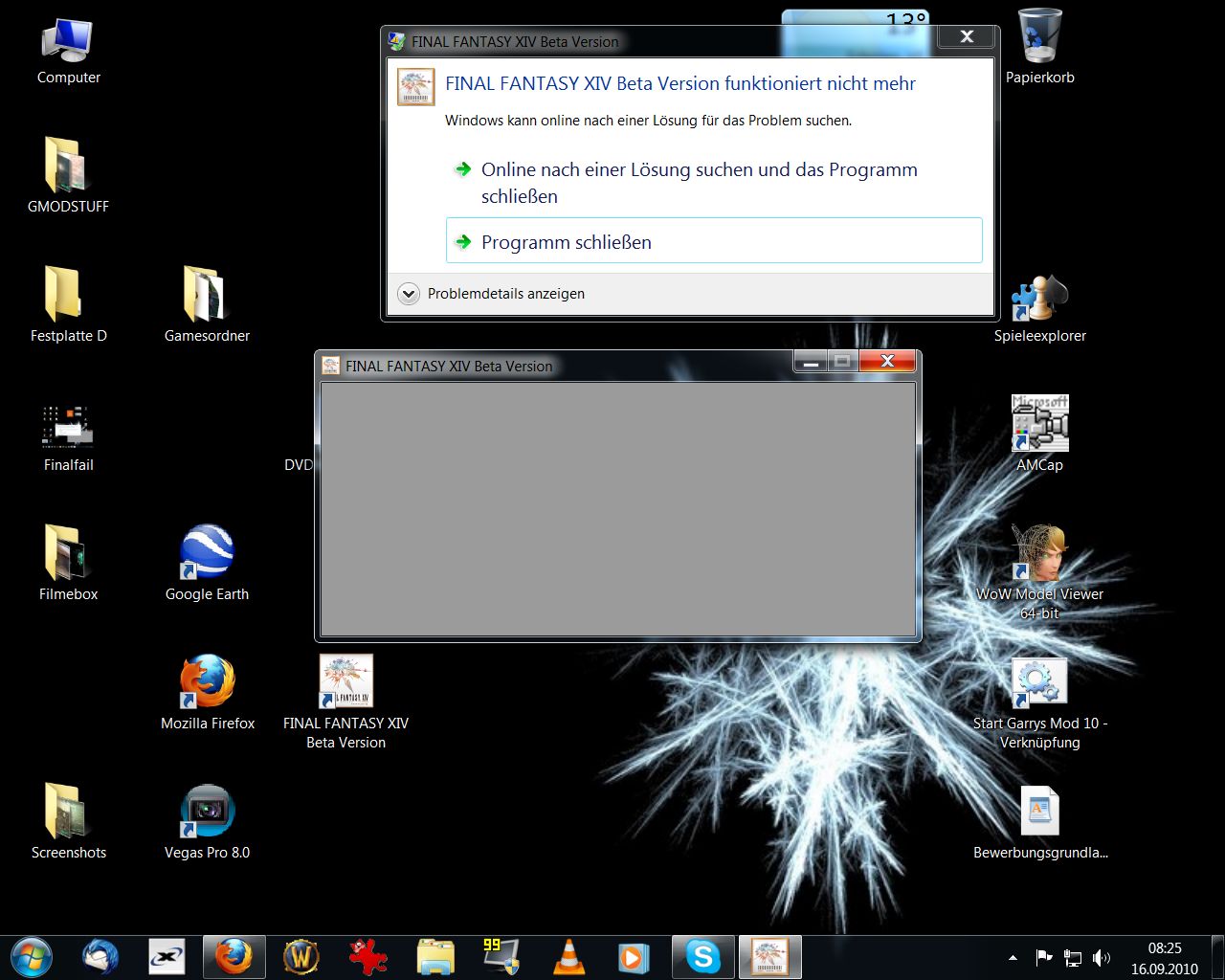Open the Gamesordner folder

point(207,304)
